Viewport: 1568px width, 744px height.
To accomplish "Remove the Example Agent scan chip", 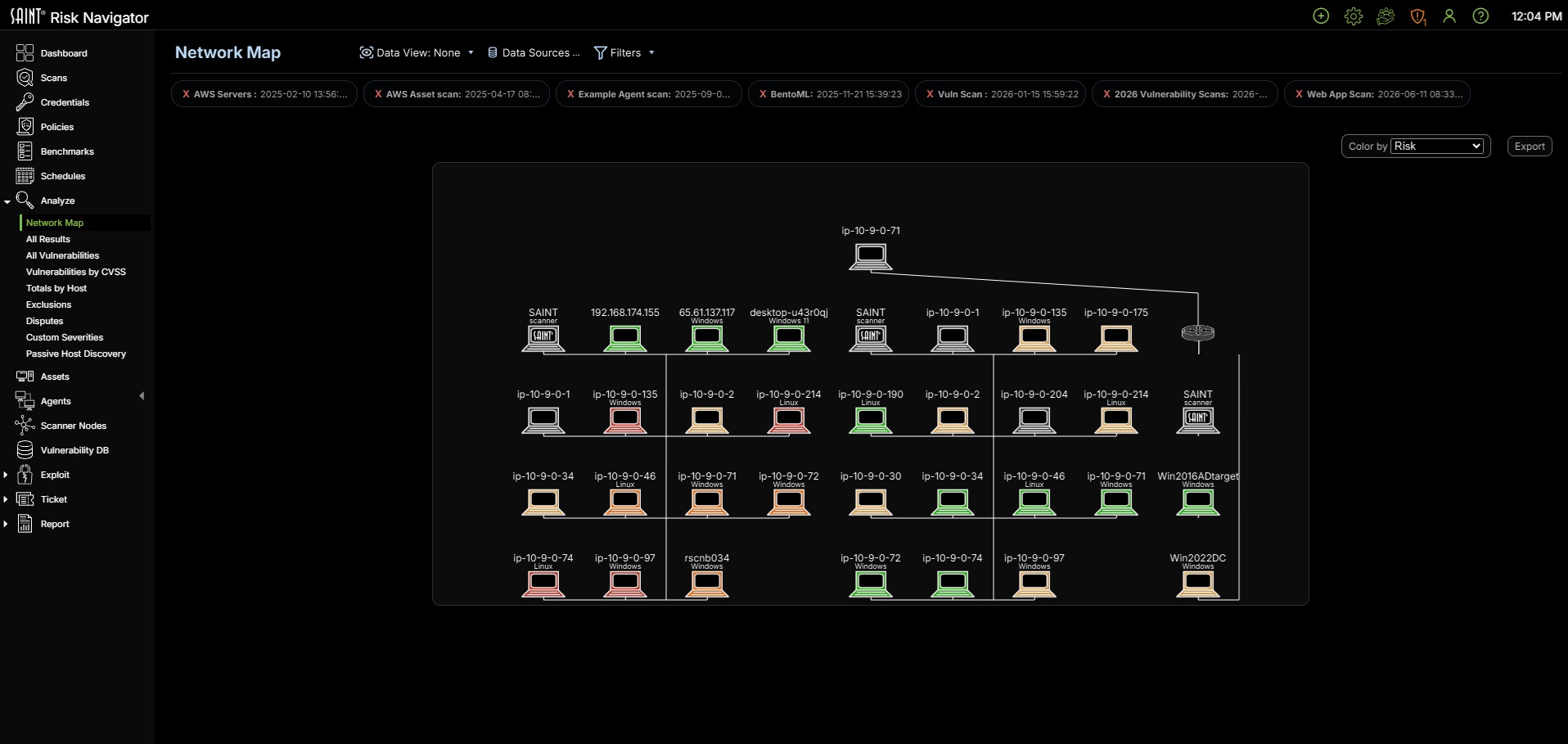I will (x=570, y=94).
